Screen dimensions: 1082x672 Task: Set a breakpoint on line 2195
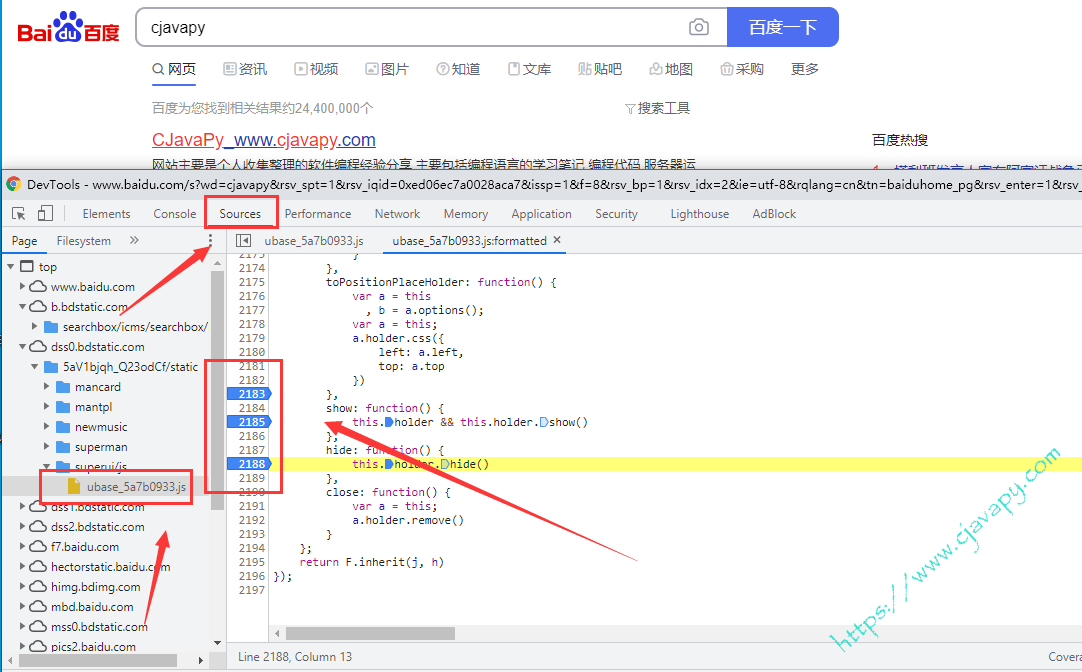(x=251, y=562)
